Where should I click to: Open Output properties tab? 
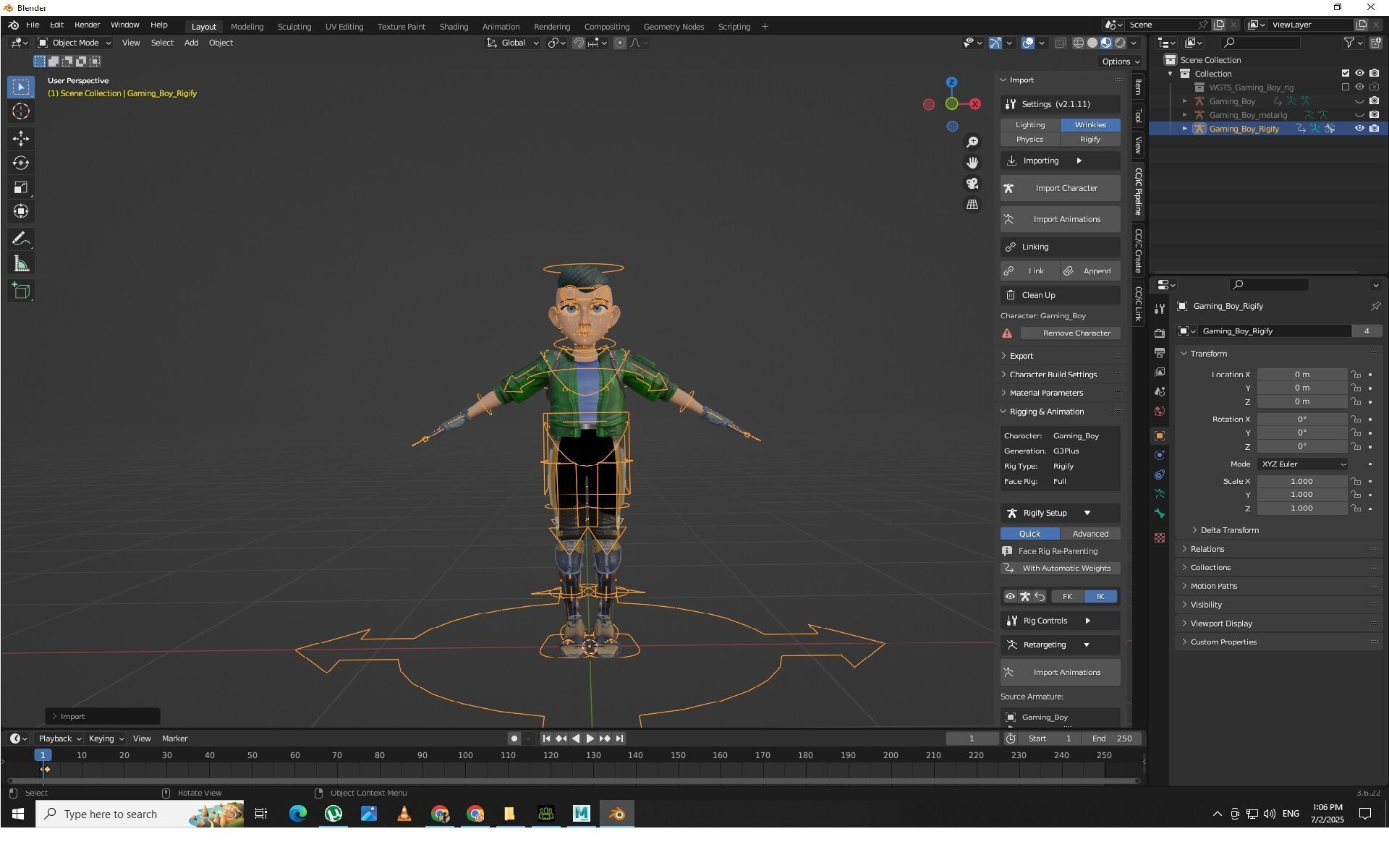(1160, 353)
